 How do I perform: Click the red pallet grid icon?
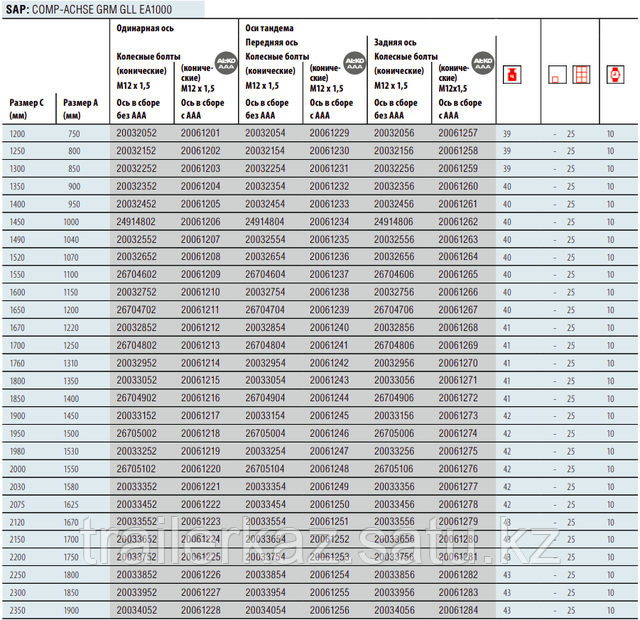click(581, 75)
